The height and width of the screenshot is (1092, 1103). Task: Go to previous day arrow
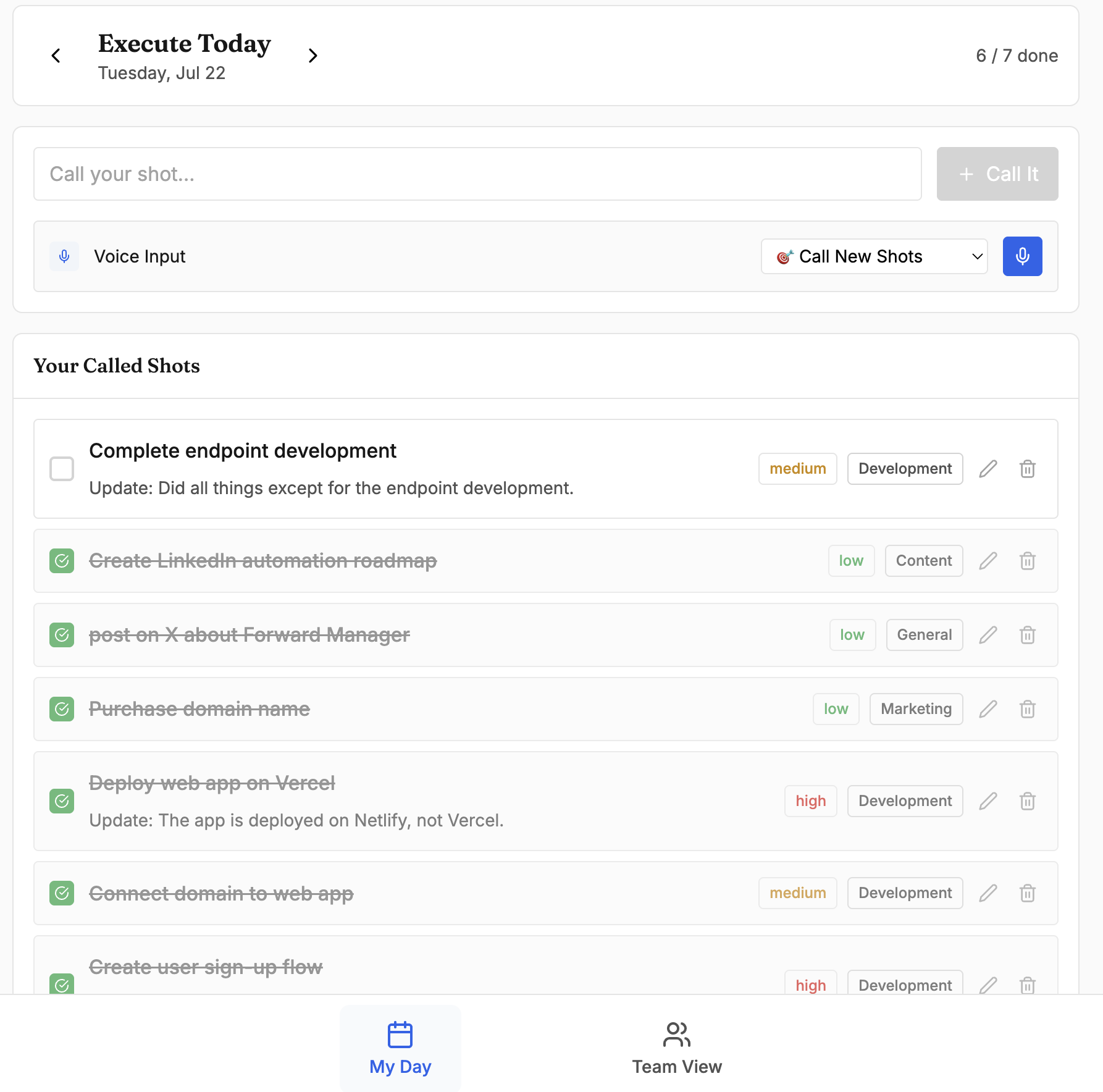pos(56,56)
